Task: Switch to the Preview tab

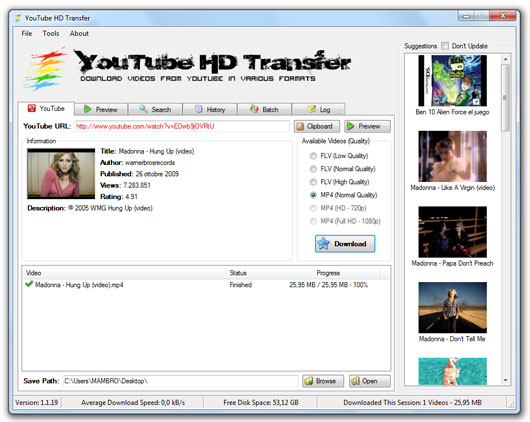Action: (101, 109)
